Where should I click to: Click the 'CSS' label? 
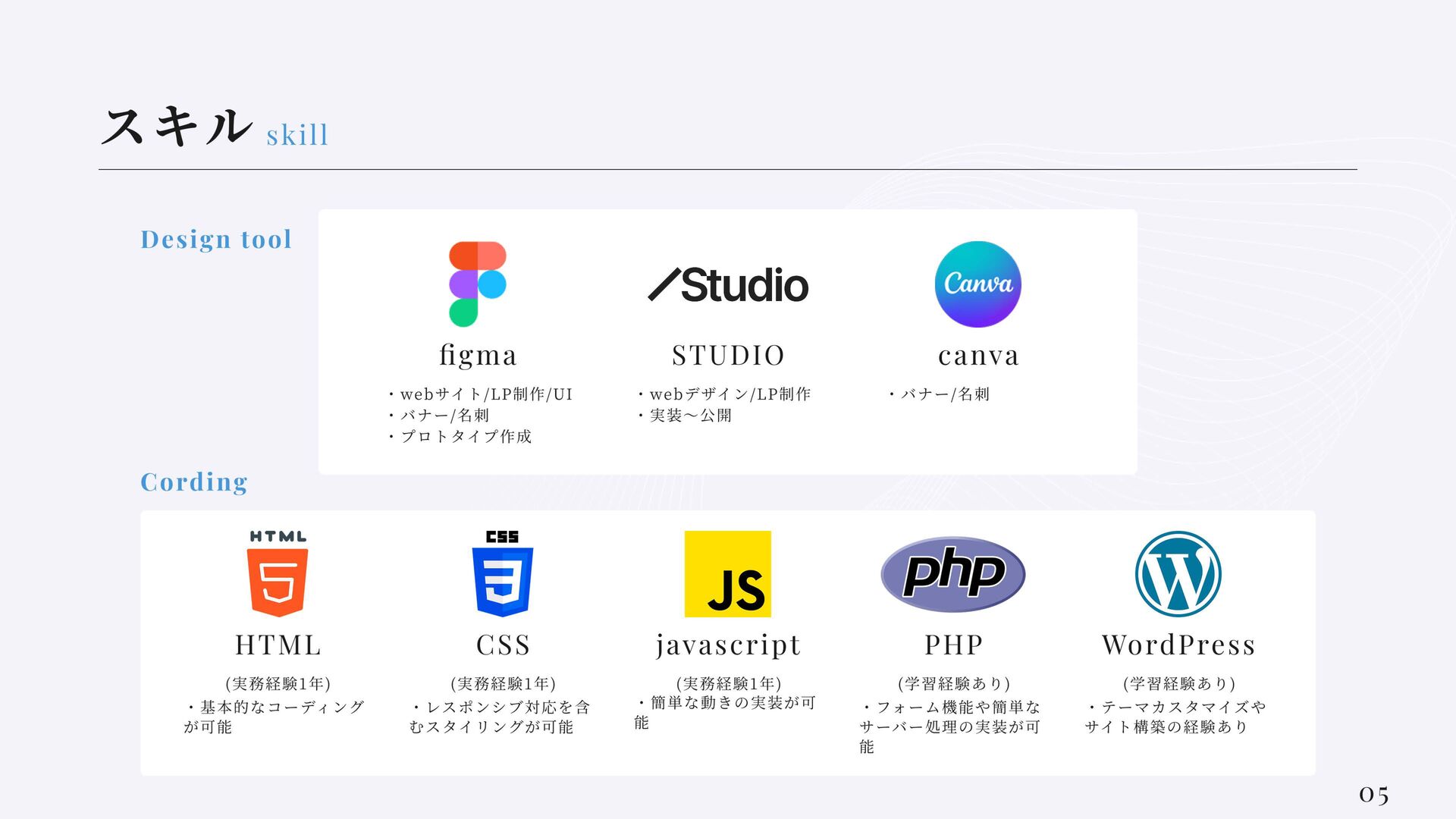point(503,645)
